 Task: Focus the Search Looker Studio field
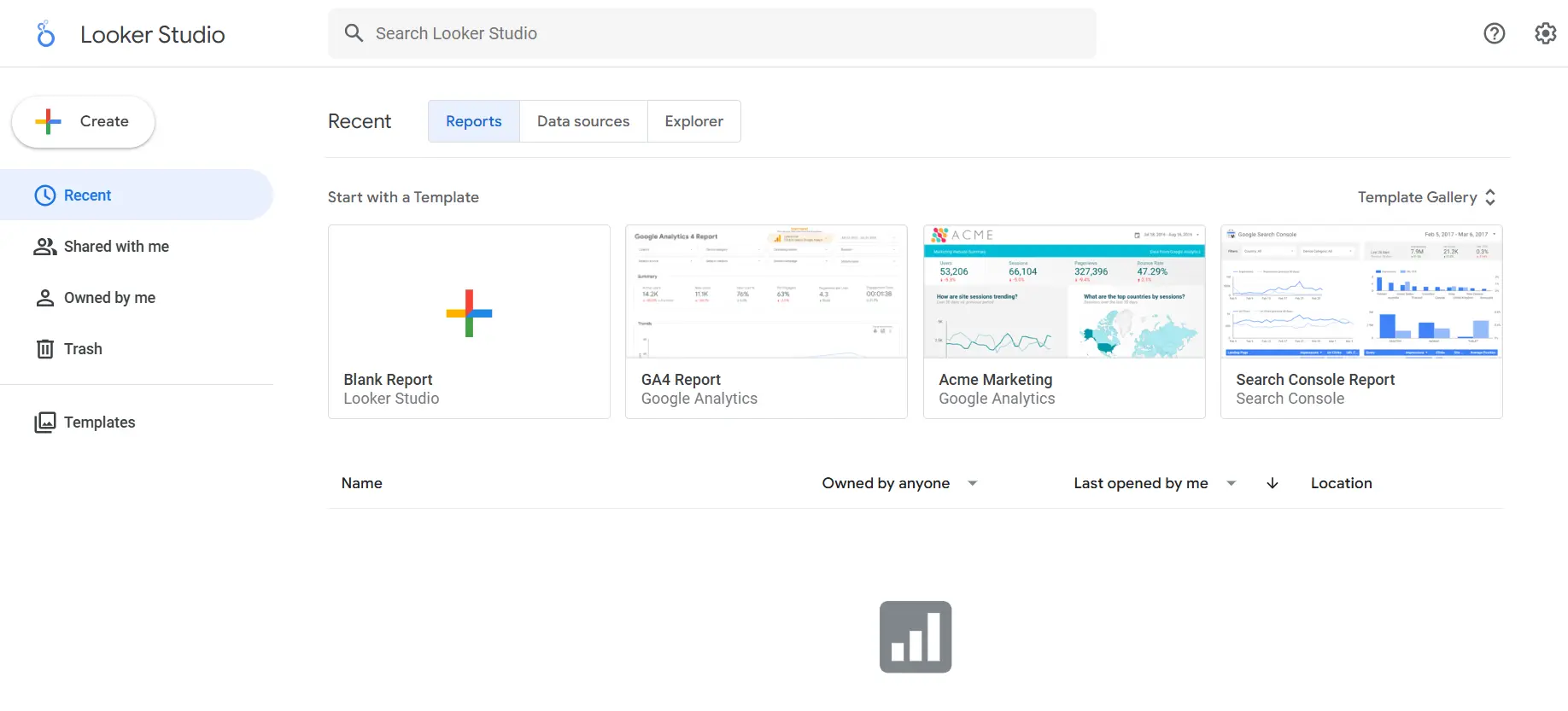click(712, 33)
